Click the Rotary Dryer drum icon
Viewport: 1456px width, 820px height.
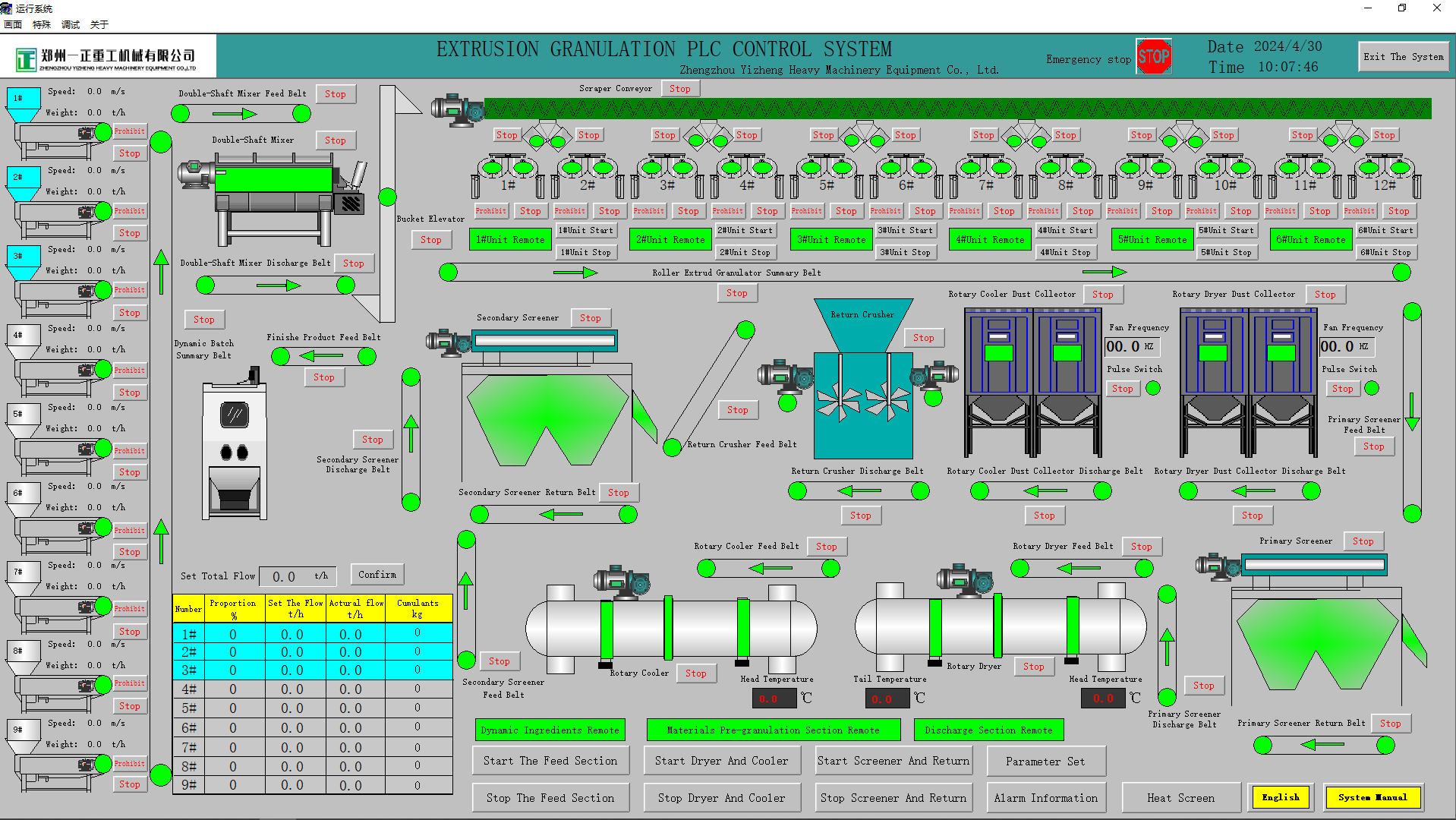(x=1001, y=626)
